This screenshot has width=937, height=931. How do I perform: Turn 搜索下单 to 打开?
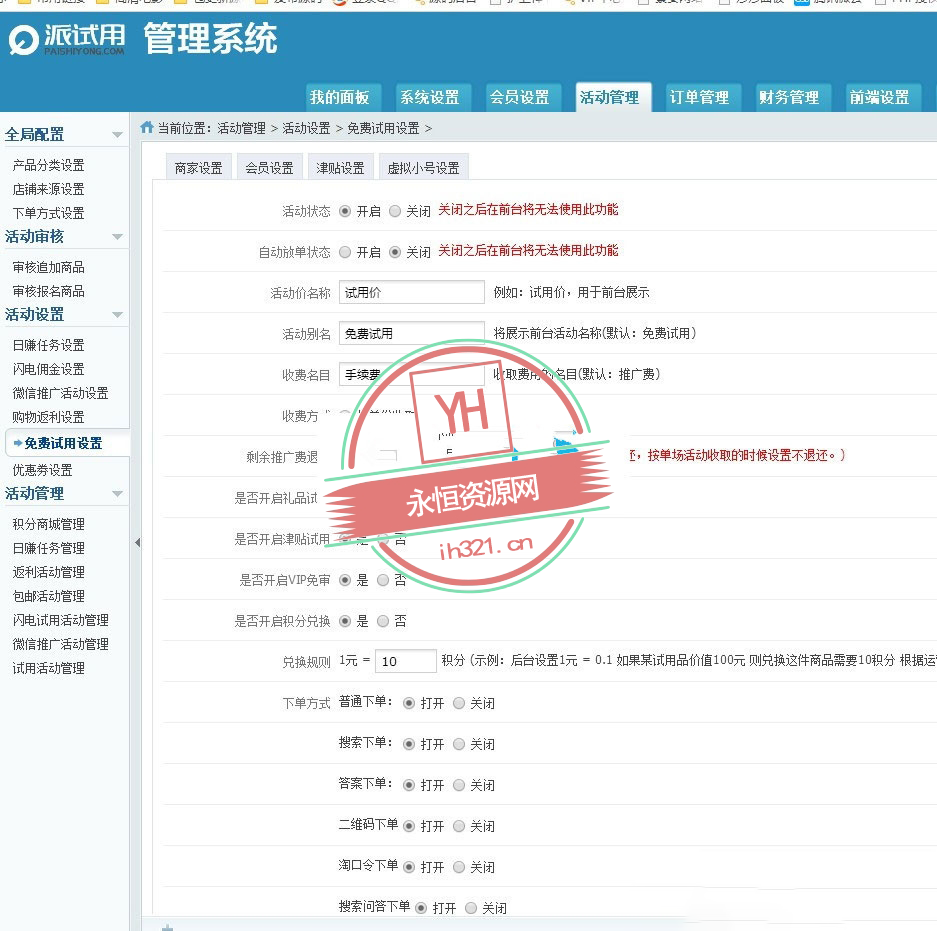click(x=409, y=744)
